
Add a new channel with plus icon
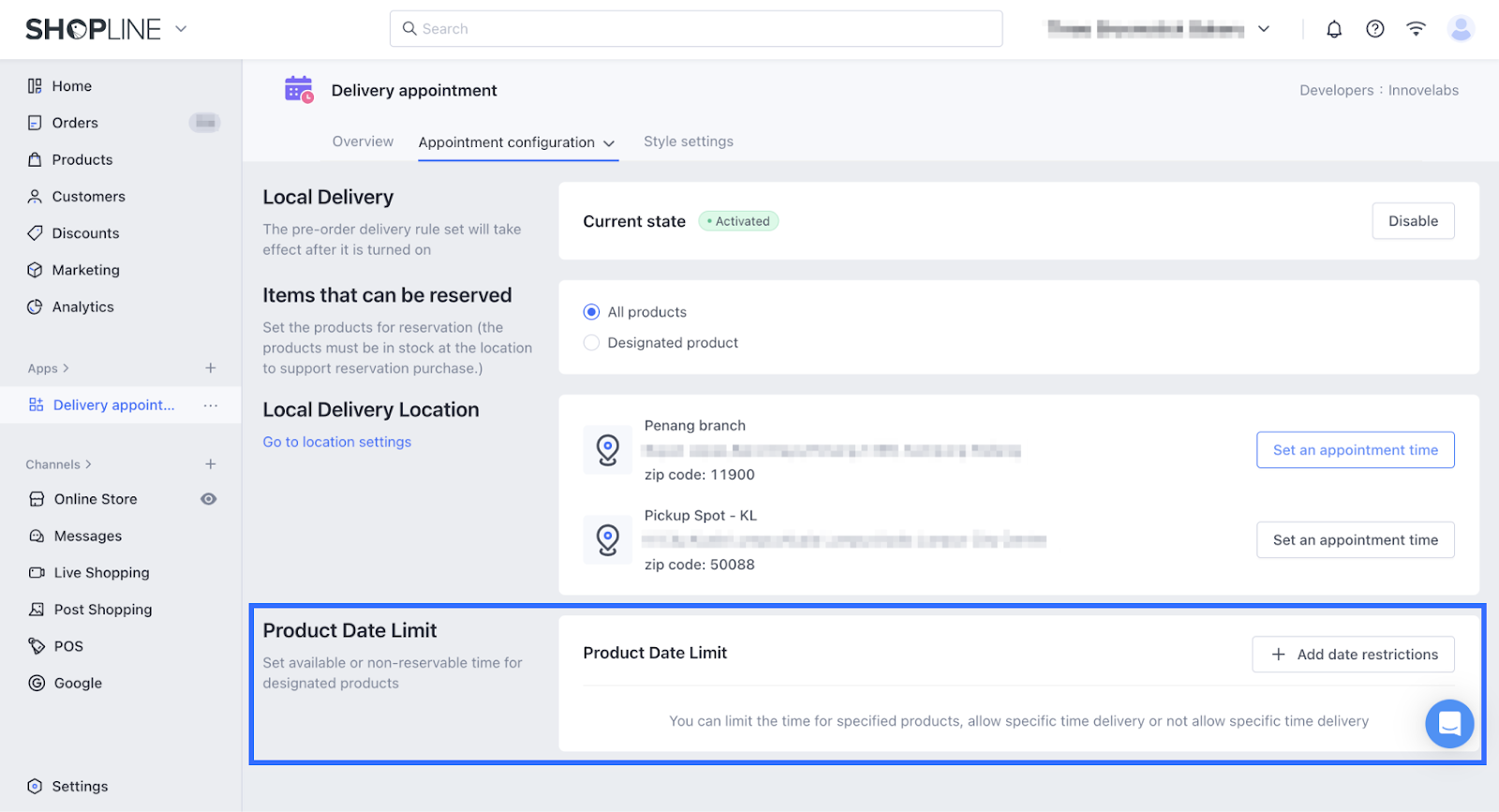click(x=211, y=465)
